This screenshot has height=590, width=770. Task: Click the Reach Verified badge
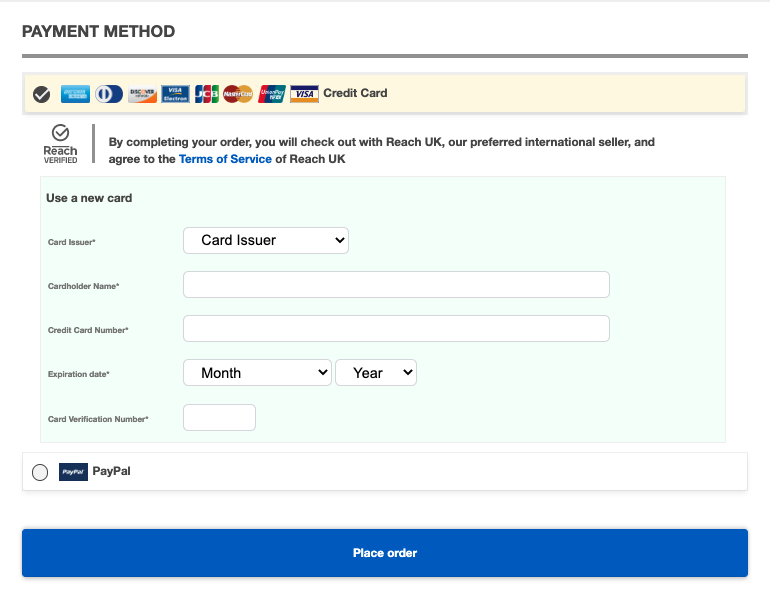(x=60, y=144)
